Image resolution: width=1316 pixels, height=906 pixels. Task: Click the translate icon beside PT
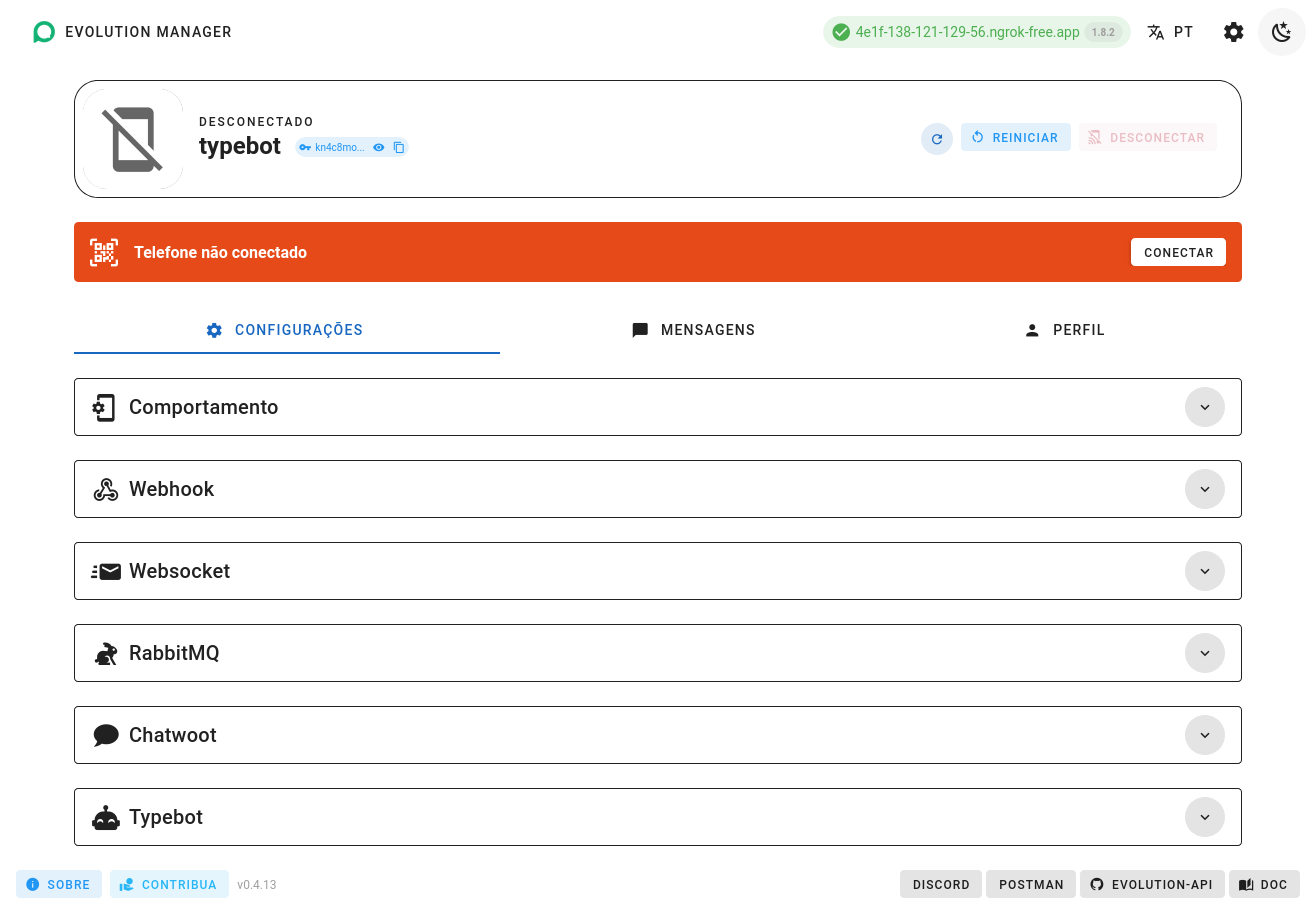pos(1156,32)
